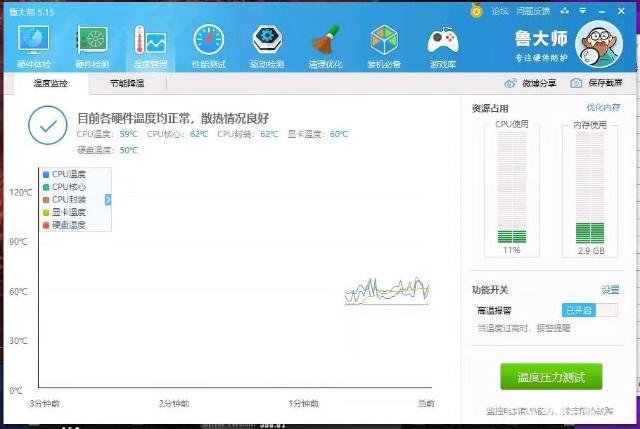Click the 清理优化 broom icon

coord(325,44)
